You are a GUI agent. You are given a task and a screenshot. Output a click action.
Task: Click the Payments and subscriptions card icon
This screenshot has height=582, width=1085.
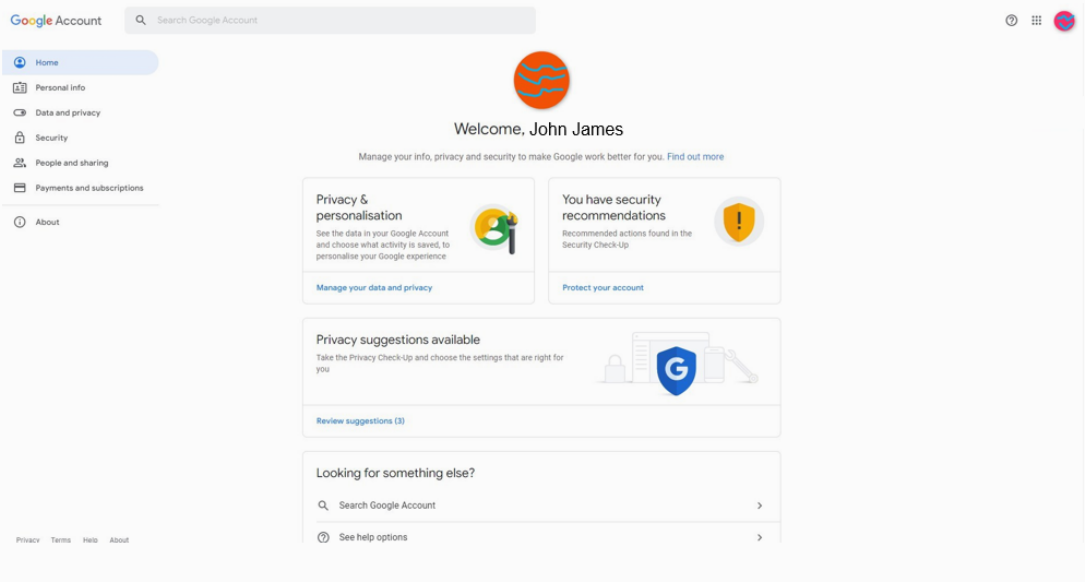click(19, 188)
